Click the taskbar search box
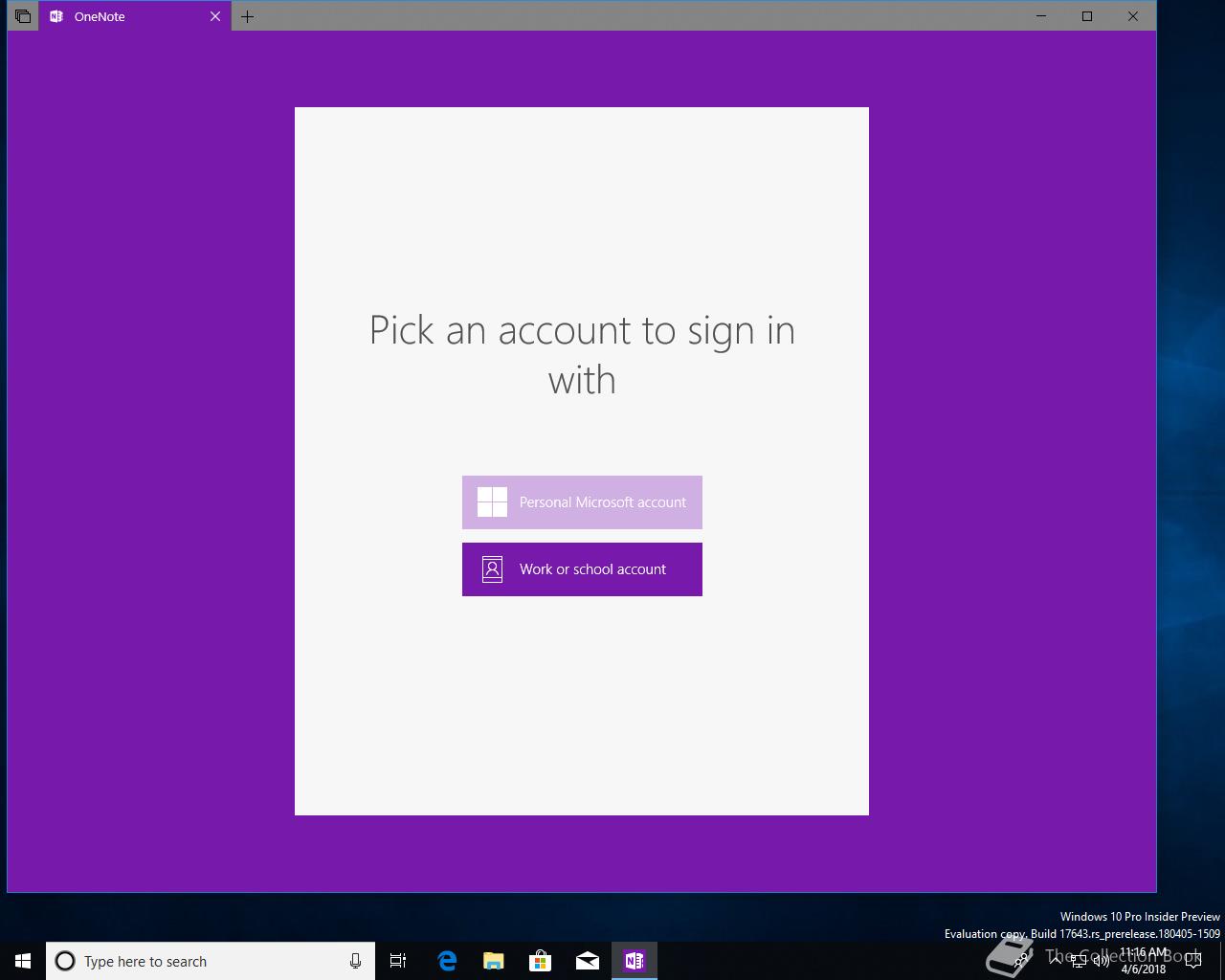1225x980 pixels. point(211,961)
